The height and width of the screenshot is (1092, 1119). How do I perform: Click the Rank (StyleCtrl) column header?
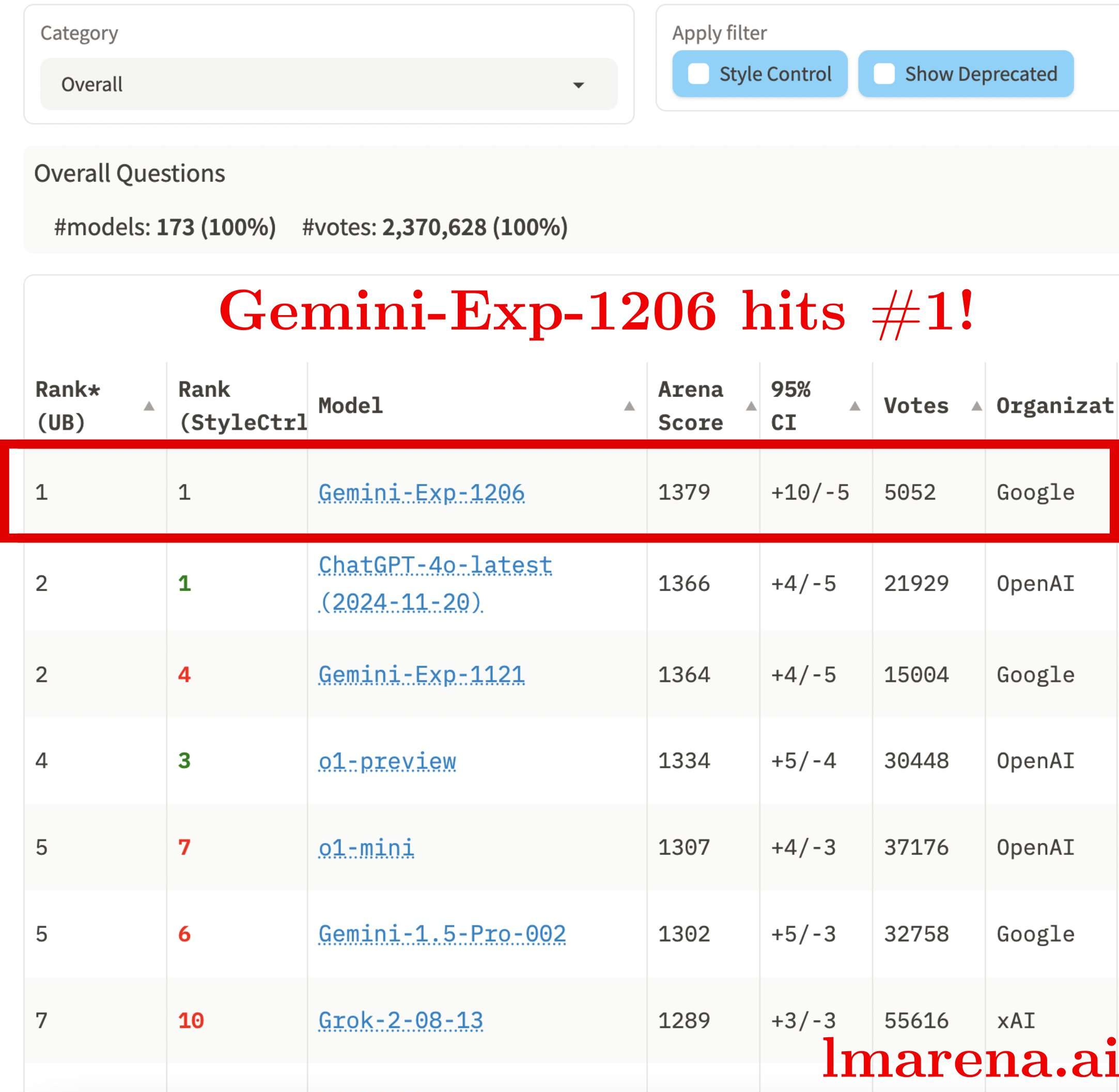pos(241,406)
